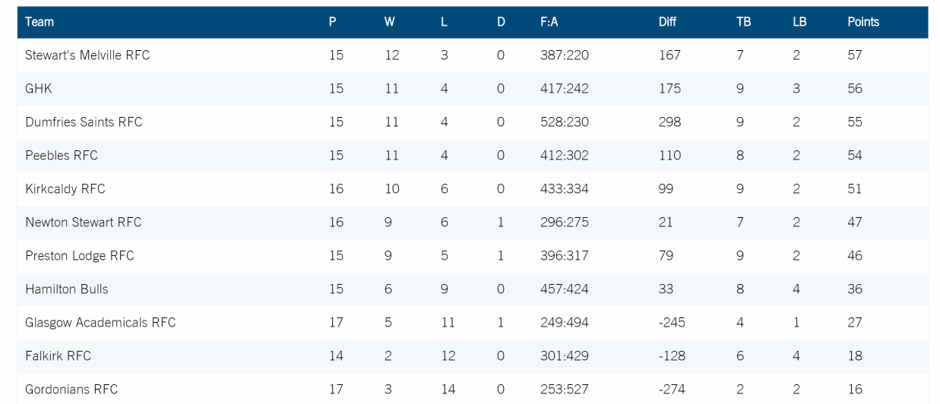Image resolution: width=940 pixels, height=404 pixels.
Task: Select Newton Stewart RFC in table
Action: [x=83, y=222]
